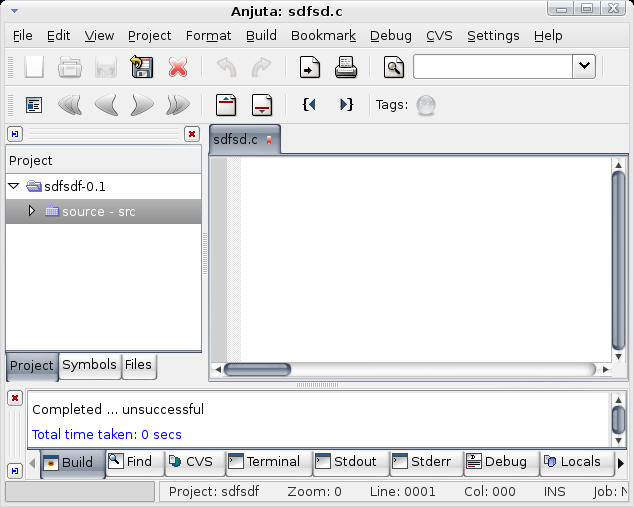Image resolution: width=634 pixels, height=507 pixels.
Task: Click the message pane vertical scrollbar
Action: 618,420
